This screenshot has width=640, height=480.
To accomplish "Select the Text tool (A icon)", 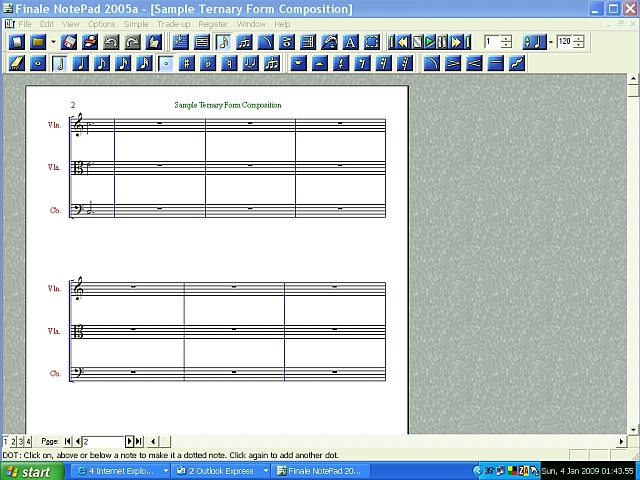I will pyautogui.click(x=350, y=42).
